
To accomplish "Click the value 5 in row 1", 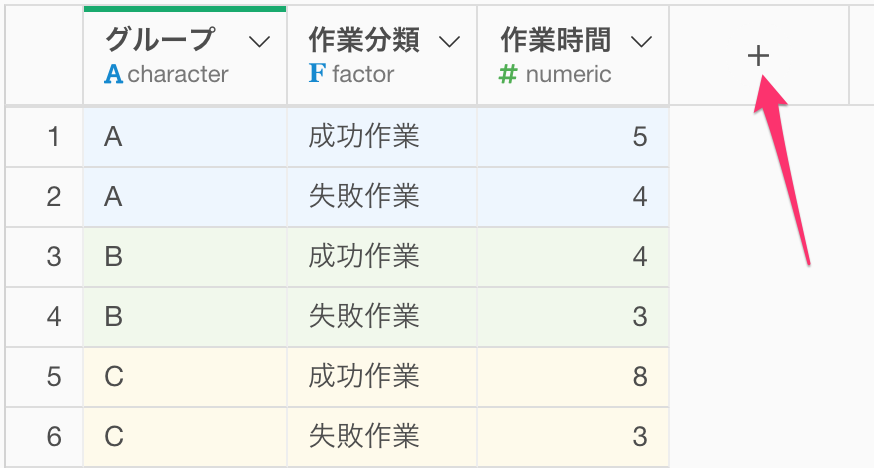I will (640, 136).
